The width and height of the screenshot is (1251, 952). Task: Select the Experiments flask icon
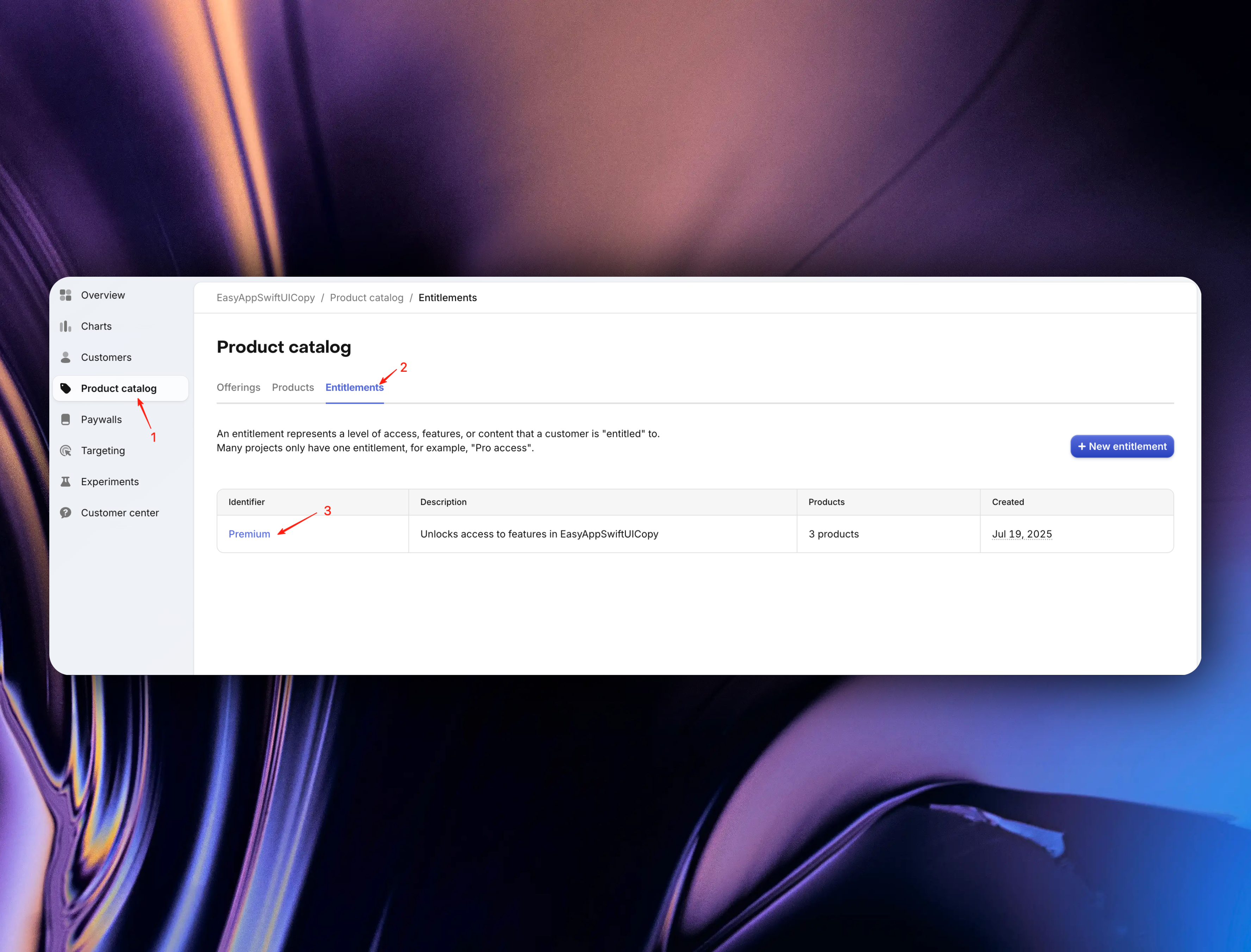[66, 482]
